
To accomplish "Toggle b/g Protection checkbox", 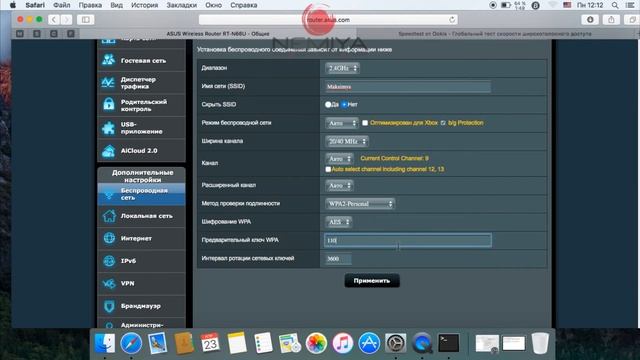I will 443,123.
